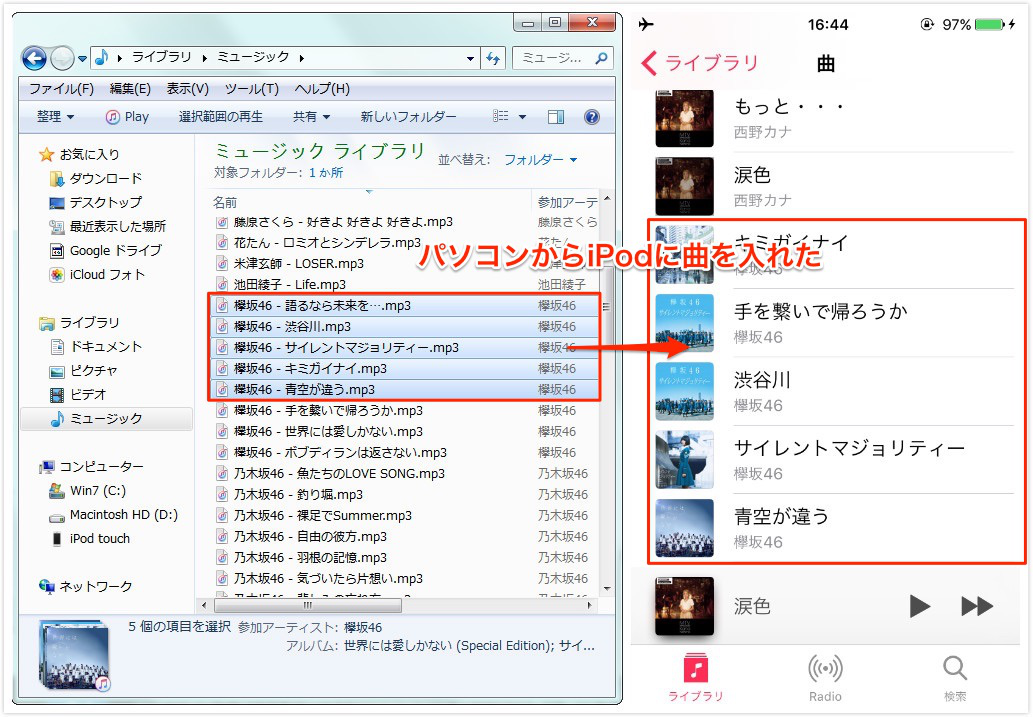This screenshot has width=1033, height=717.
Task: Open the 編集(E) menu
Action: tap(130, 88)
